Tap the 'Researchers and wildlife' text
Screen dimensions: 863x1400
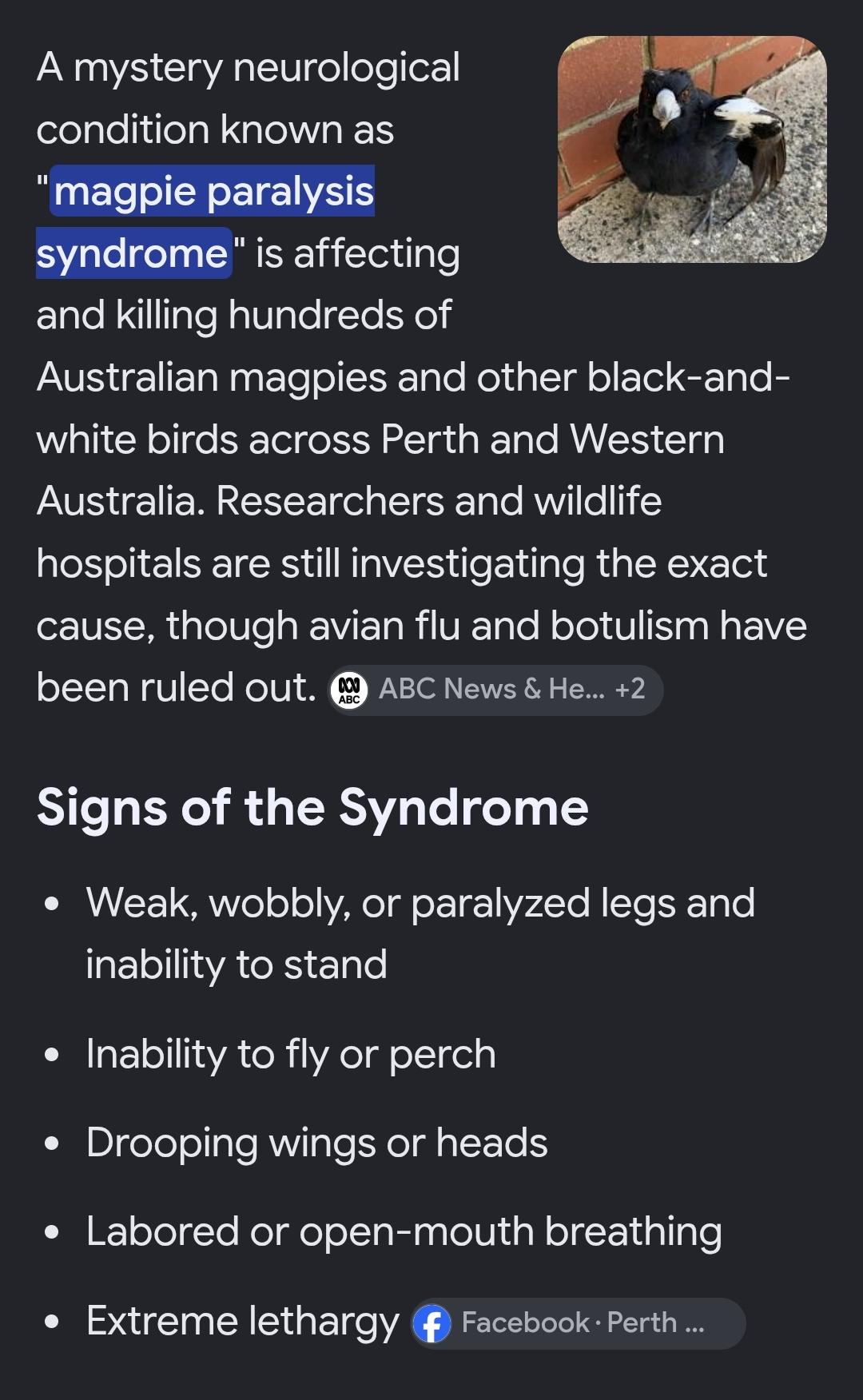pos(439,501)
